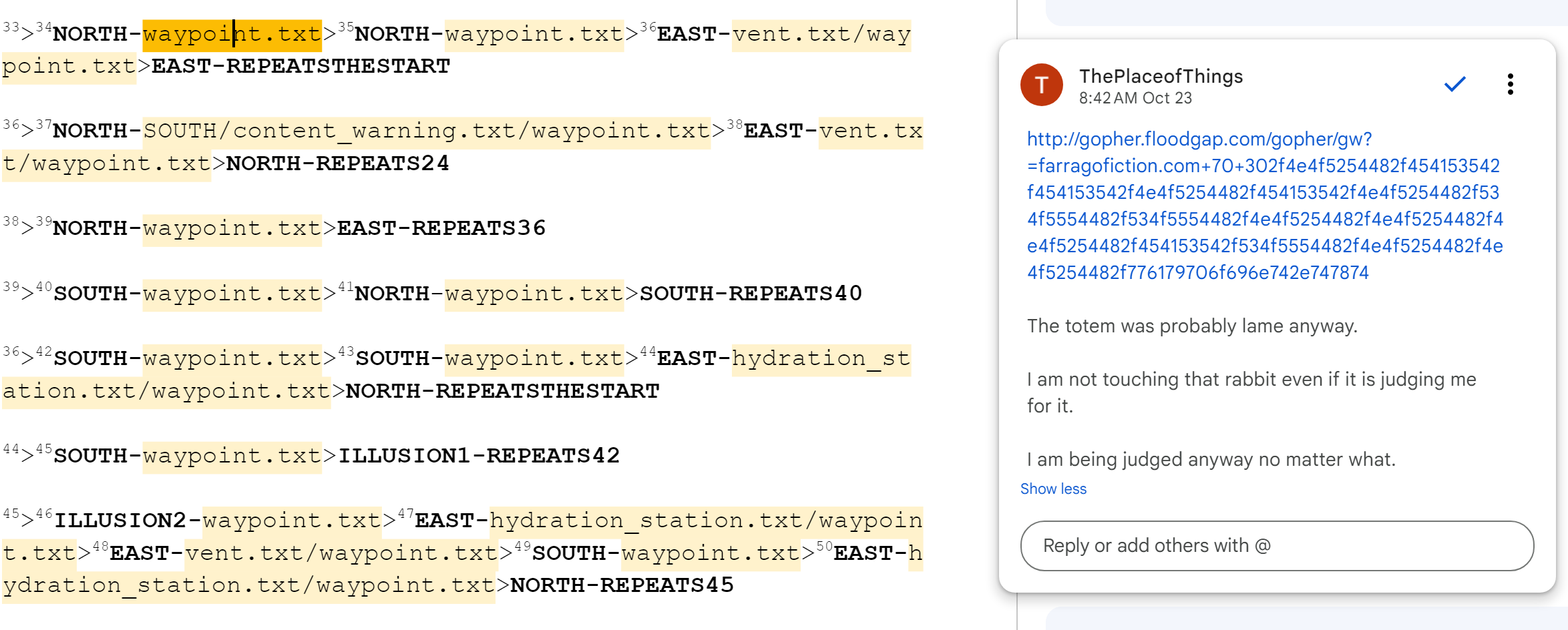Click the orange T avatar of the commenter
Screen dimensions: 1568x630
(1041, 85)
